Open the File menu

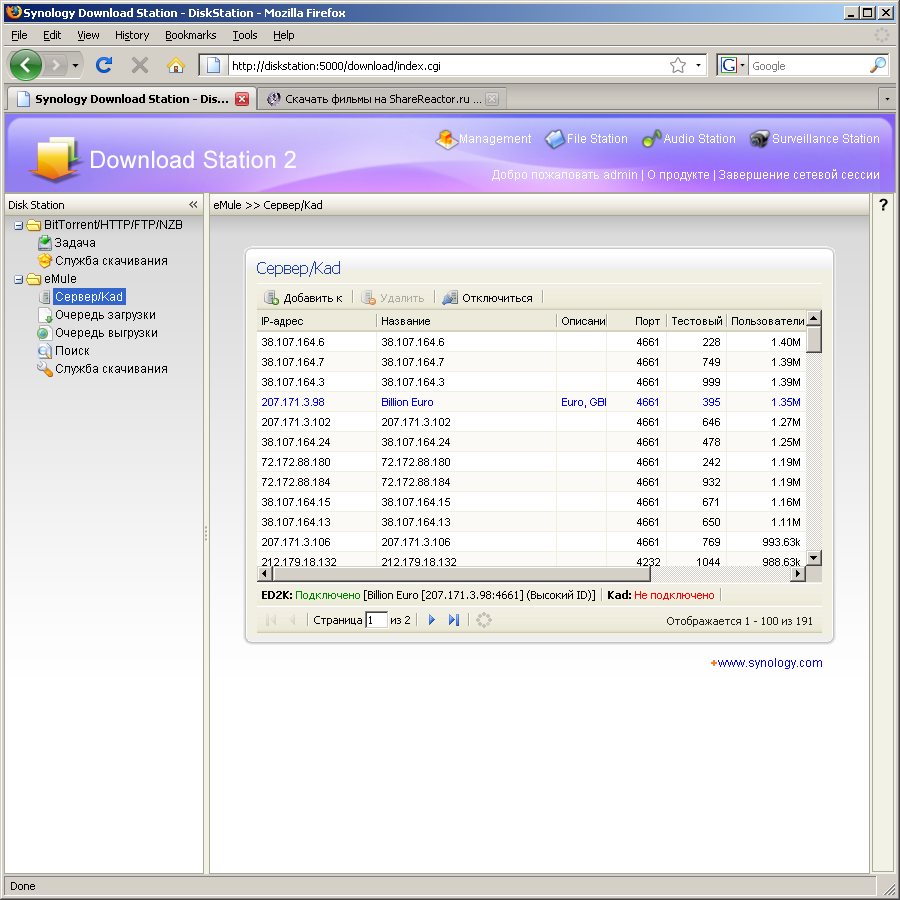pos(19,35)
